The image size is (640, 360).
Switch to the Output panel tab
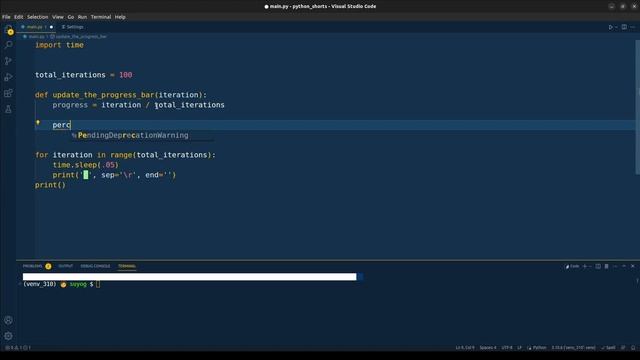coord(65,266)
